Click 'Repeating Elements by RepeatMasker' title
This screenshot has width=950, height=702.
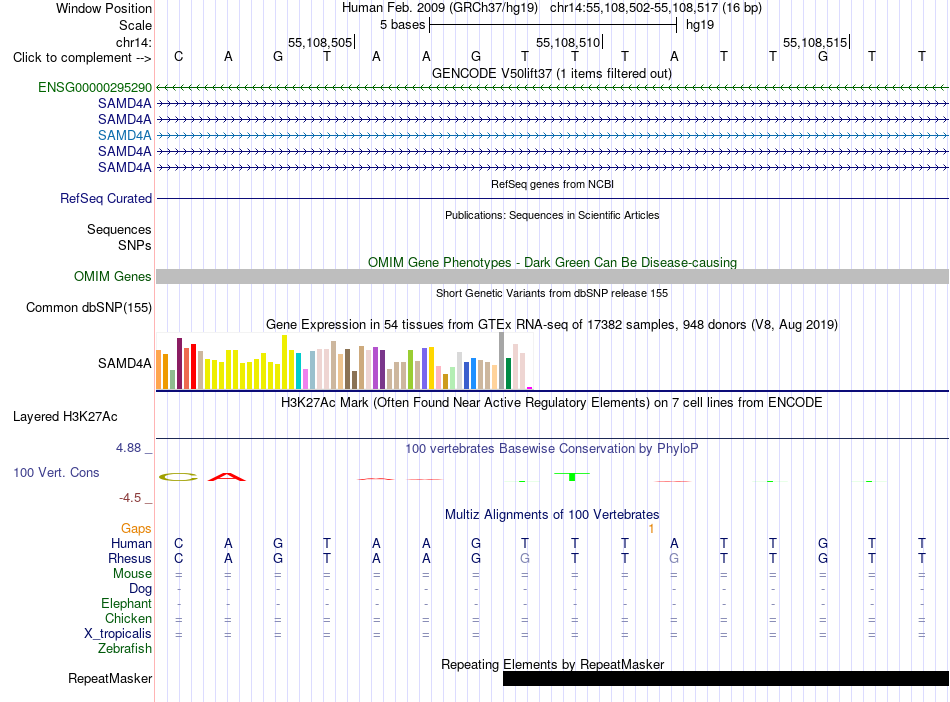pos(552,664)
